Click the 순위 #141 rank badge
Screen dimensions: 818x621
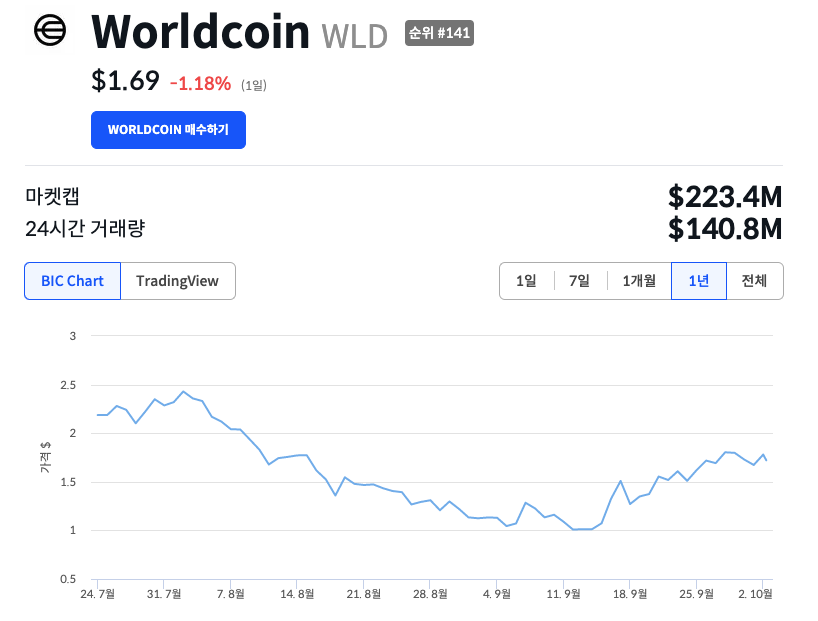[439, 33]
